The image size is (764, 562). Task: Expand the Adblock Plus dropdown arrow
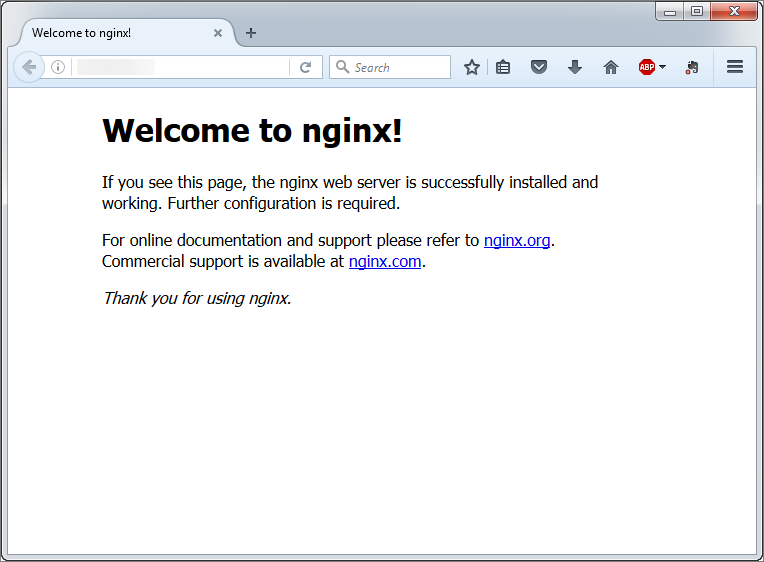663,67
